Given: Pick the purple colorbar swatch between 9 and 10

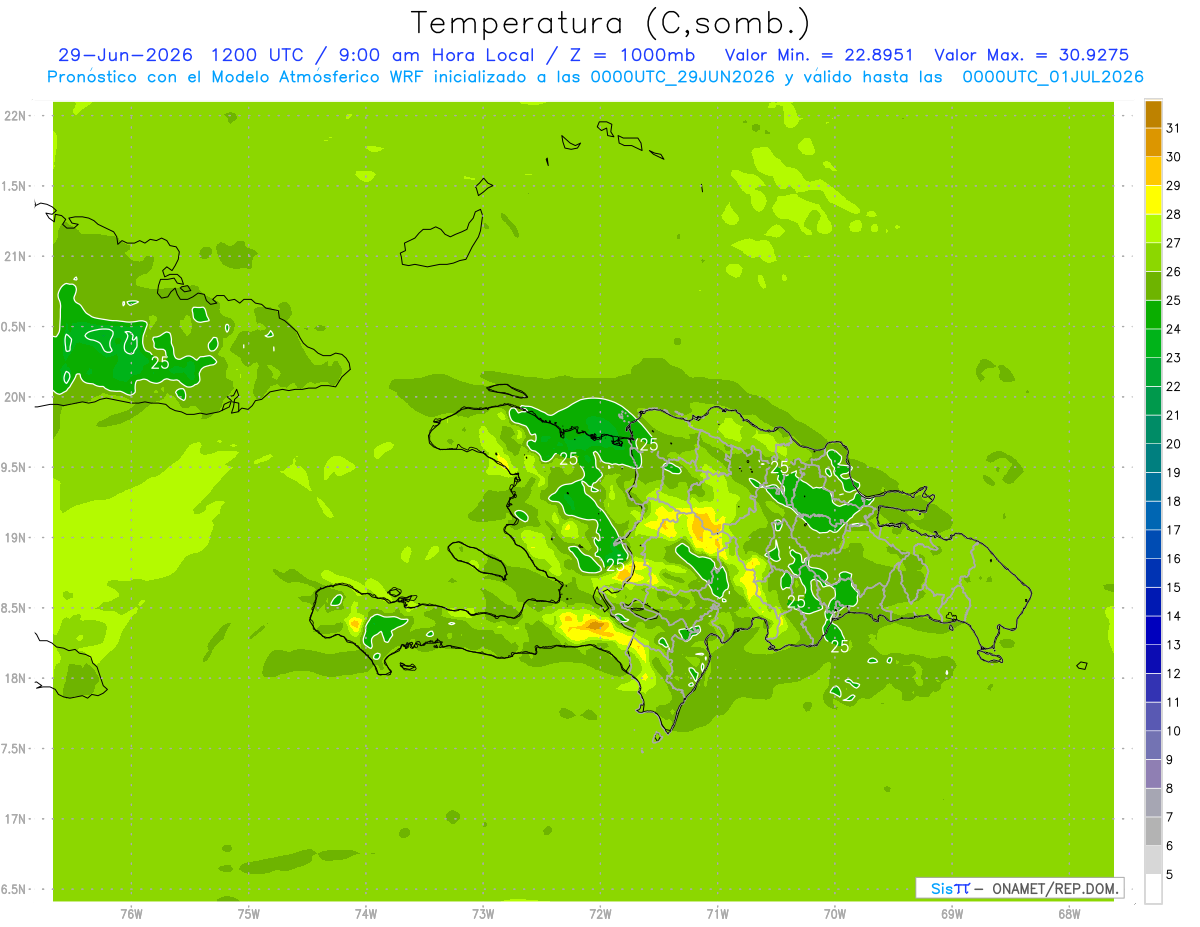Looking at the screenshot, I should (x=1153, y=746).
